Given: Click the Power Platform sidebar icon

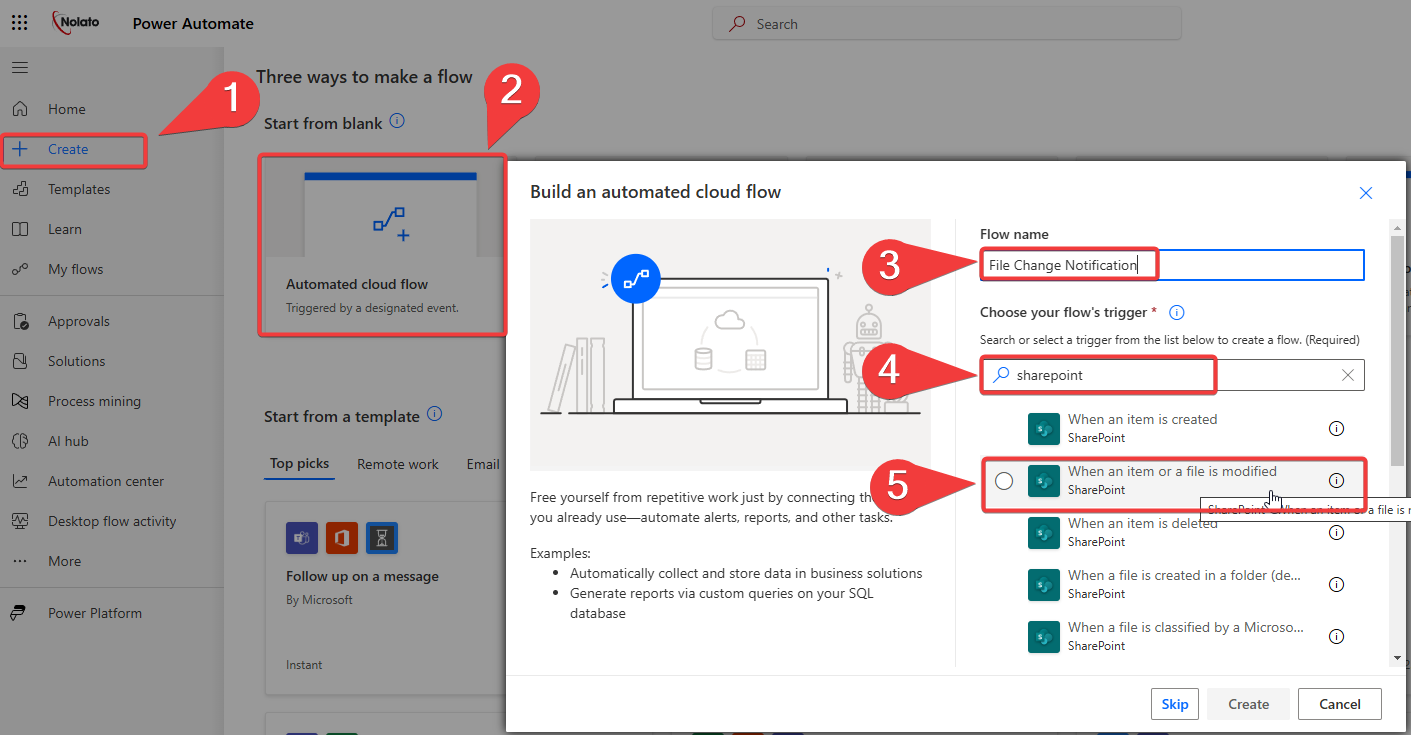Looking at the screenshot, I should coord(20,613).
